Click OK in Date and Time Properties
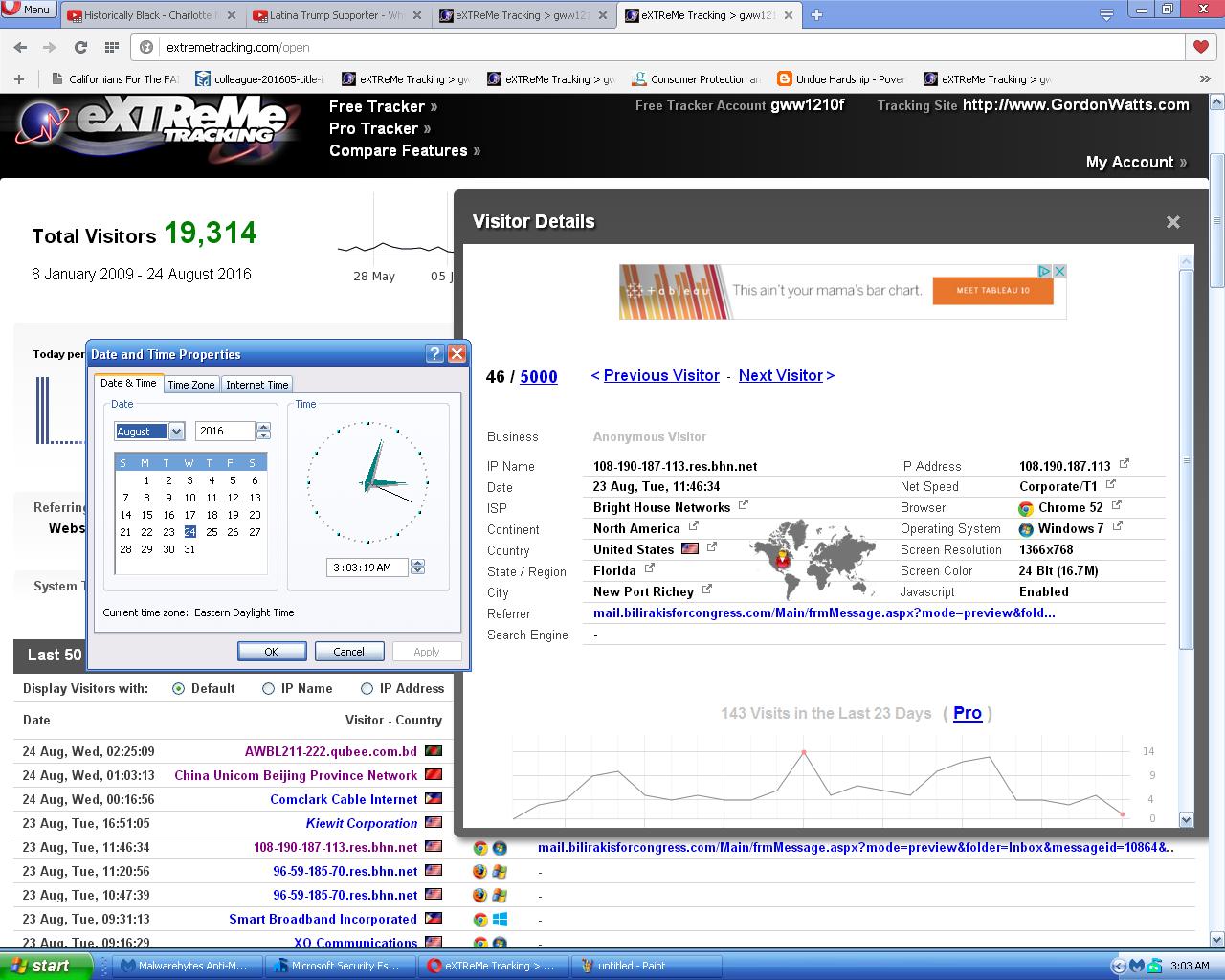Viewport: 1225px width, 980px height. [x=271, y=652]
